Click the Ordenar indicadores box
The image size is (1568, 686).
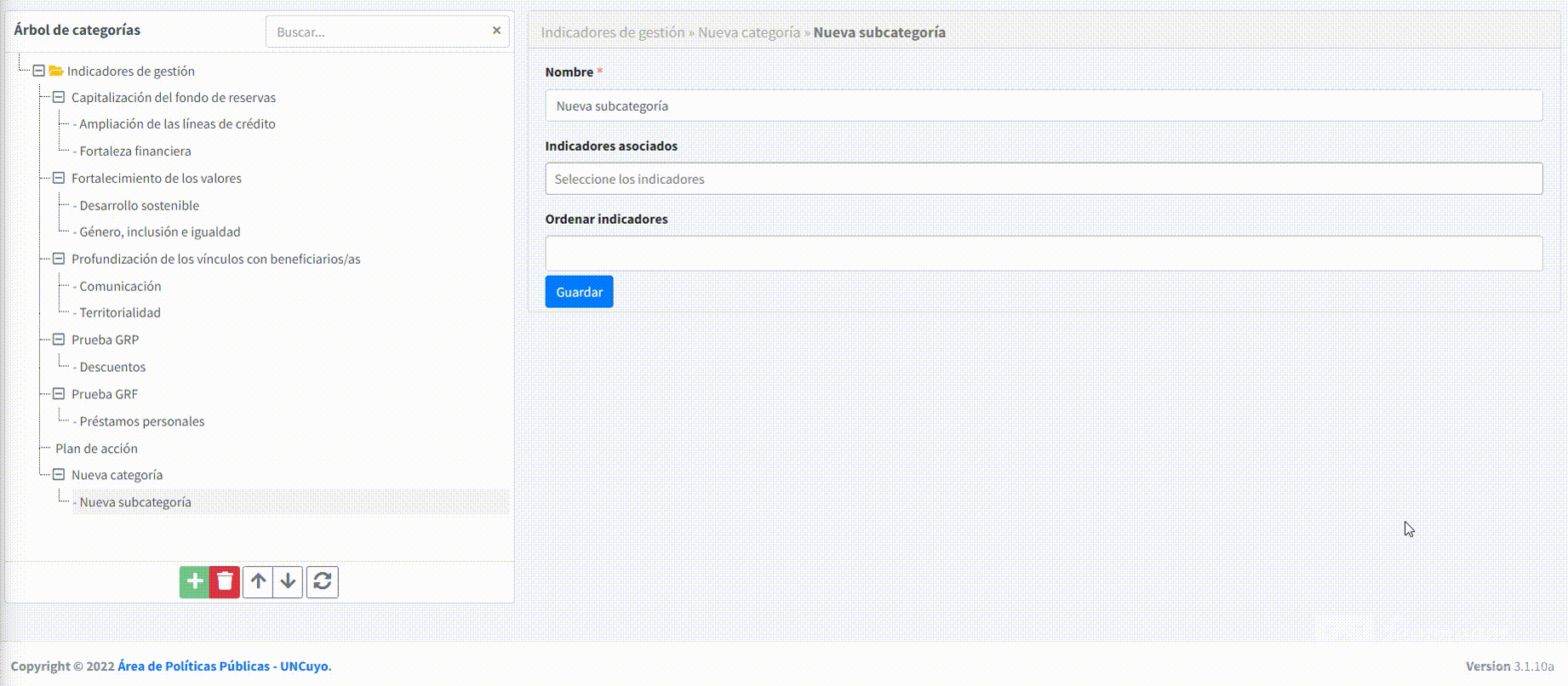pyautogui.click(x=1043, y=254)
